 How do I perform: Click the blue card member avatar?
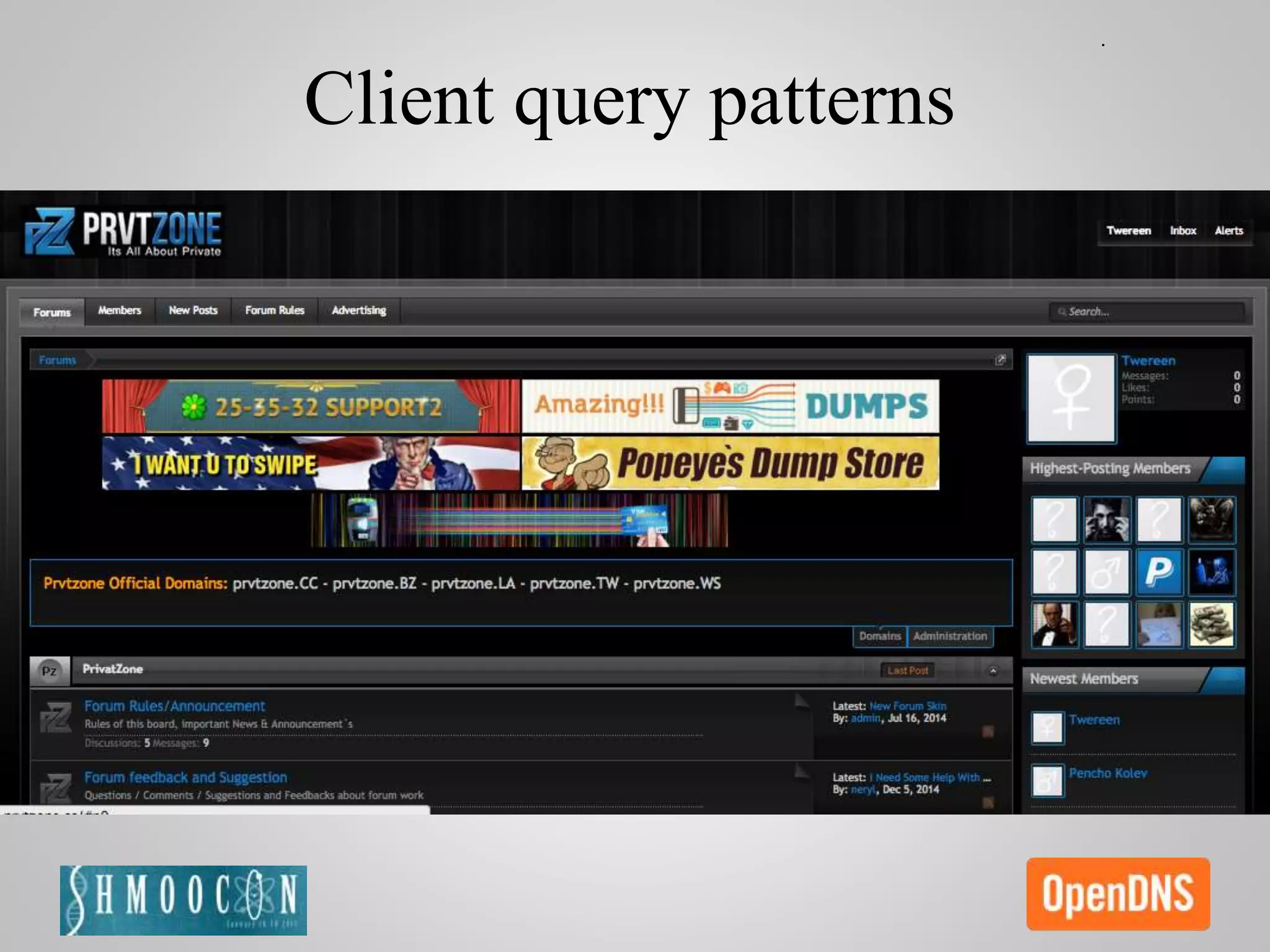(1159, 624)
